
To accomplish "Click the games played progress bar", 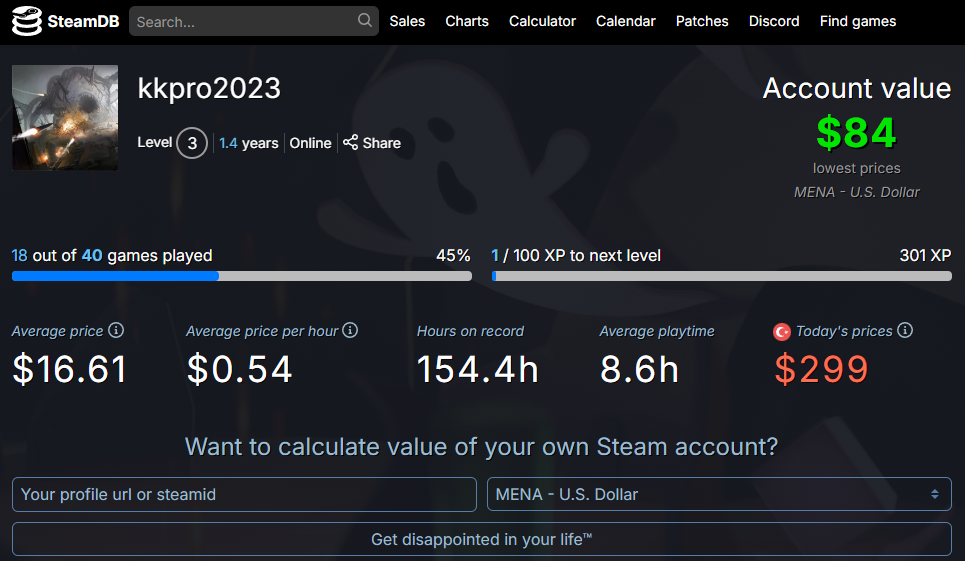I will (241, 276).
